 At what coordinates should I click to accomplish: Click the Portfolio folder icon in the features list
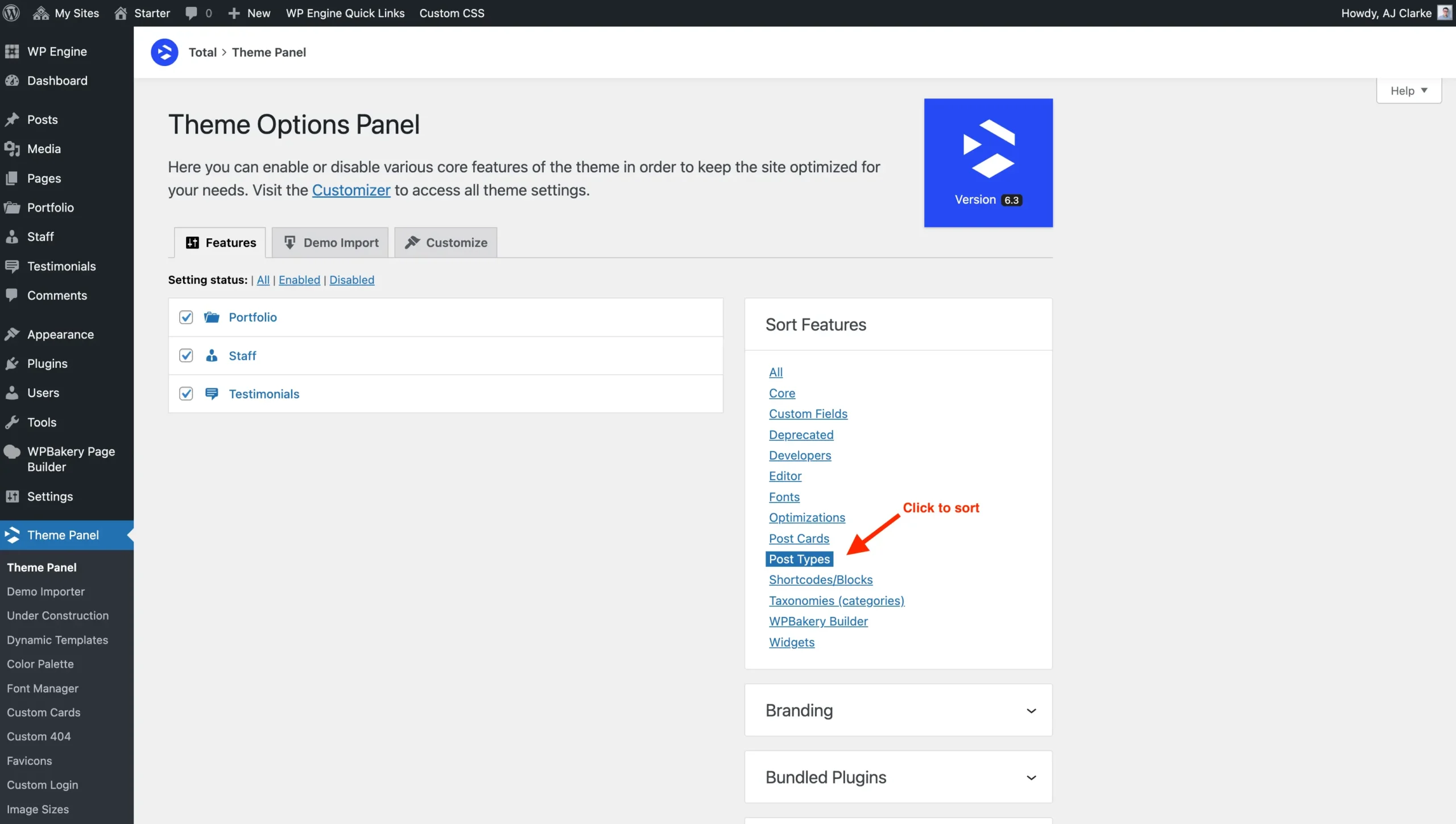[212, 317]
